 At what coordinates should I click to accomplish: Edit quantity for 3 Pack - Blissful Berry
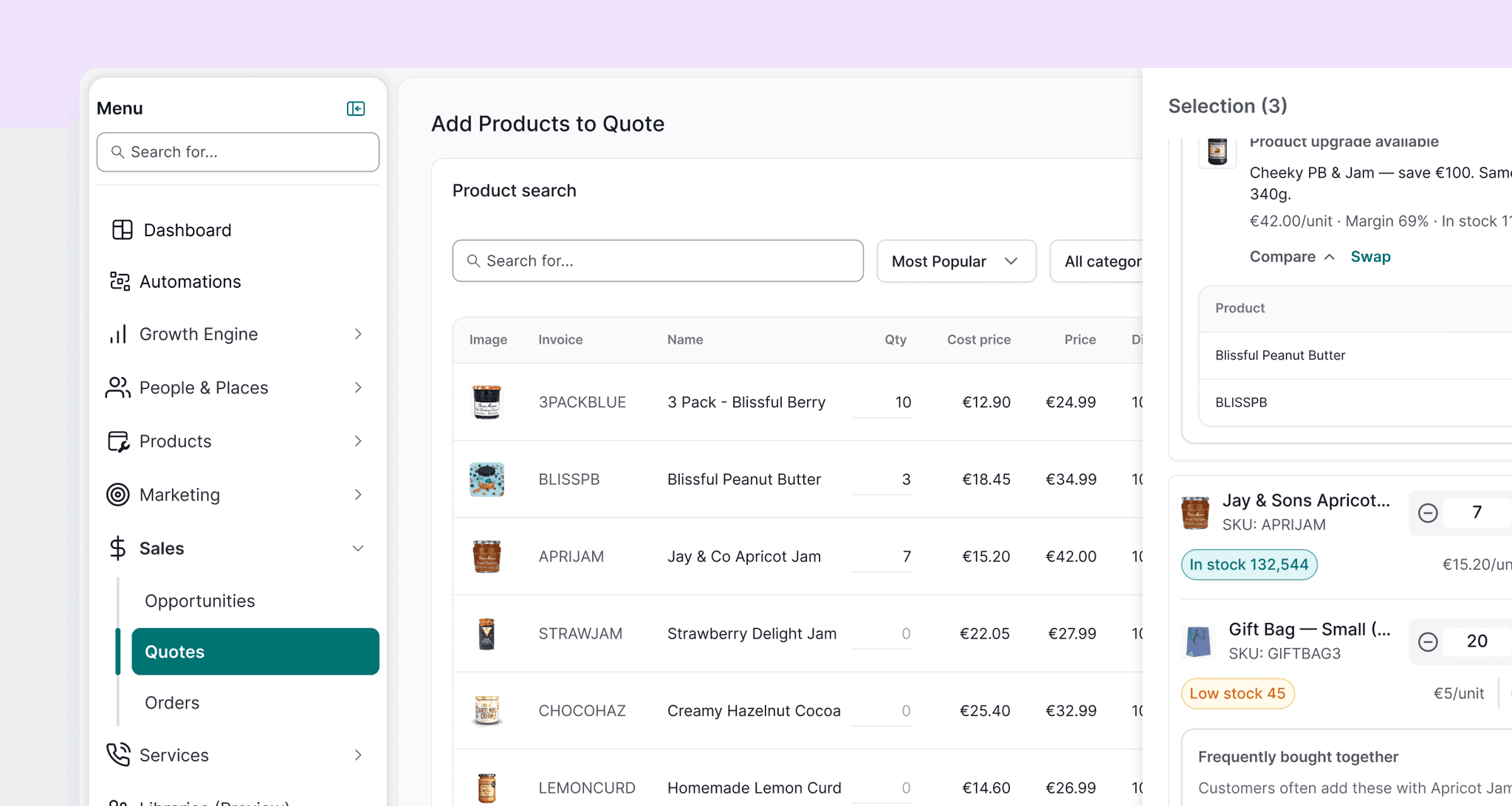[882, 402]
